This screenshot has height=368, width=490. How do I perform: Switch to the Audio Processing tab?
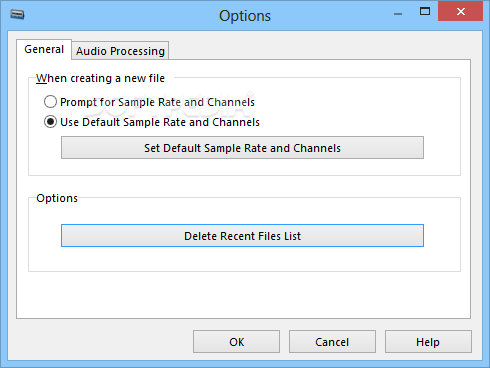(x=120, y=51)
